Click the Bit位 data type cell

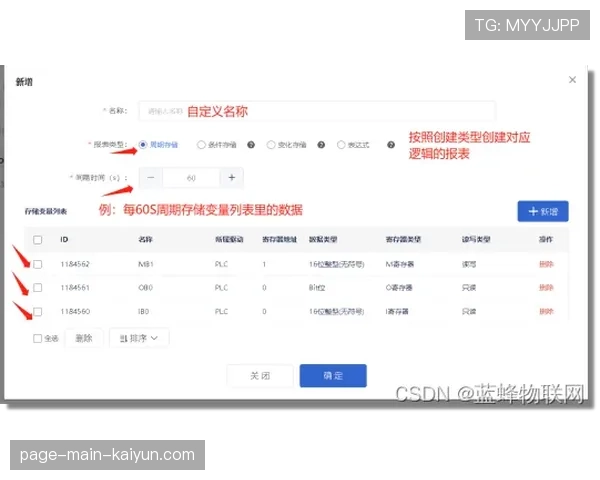(x=317, y=287)
